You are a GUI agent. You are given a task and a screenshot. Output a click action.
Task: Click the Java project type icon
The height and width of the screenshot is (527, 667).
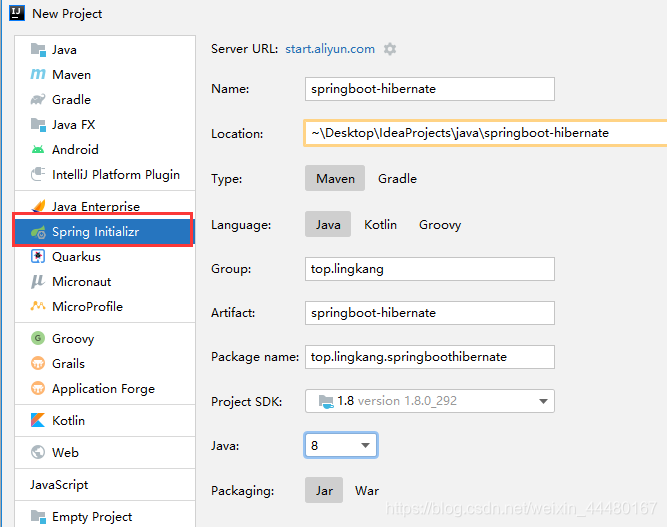pos(38,50)
